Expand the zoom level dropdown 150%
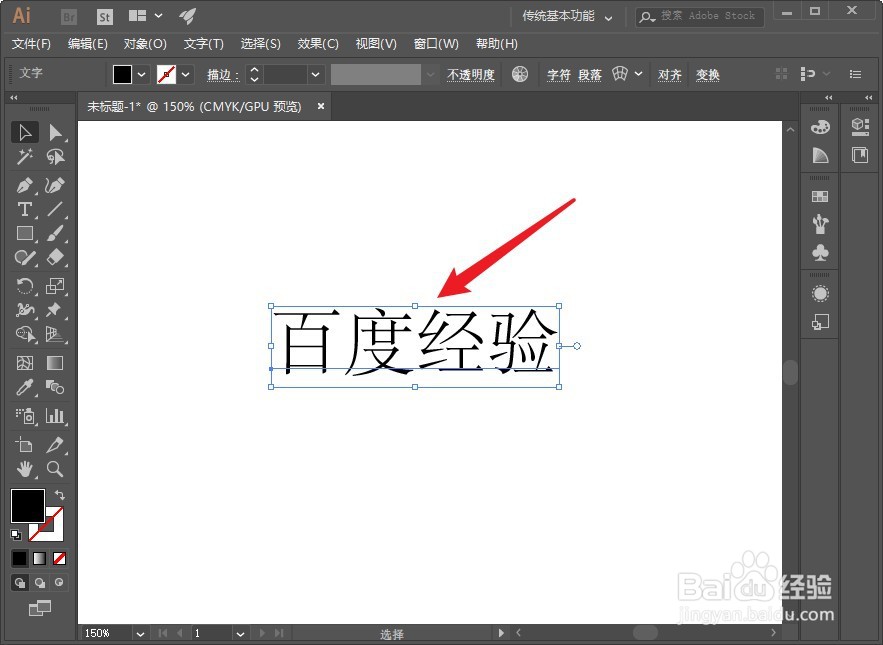This screenshot has height=645, width=883. 140,634
